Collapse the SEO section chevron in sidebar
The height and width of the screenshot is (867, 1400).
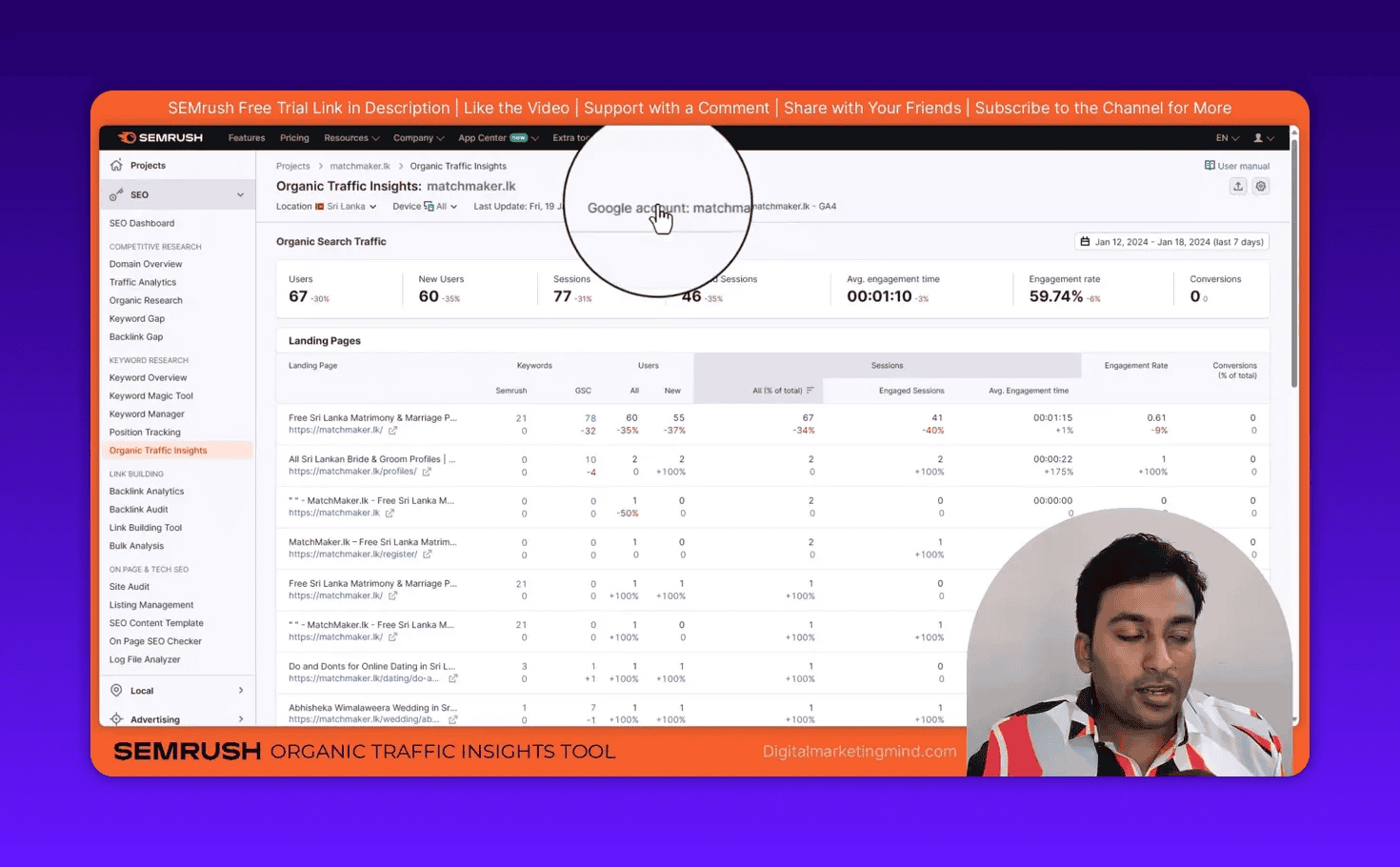[241, 194]
